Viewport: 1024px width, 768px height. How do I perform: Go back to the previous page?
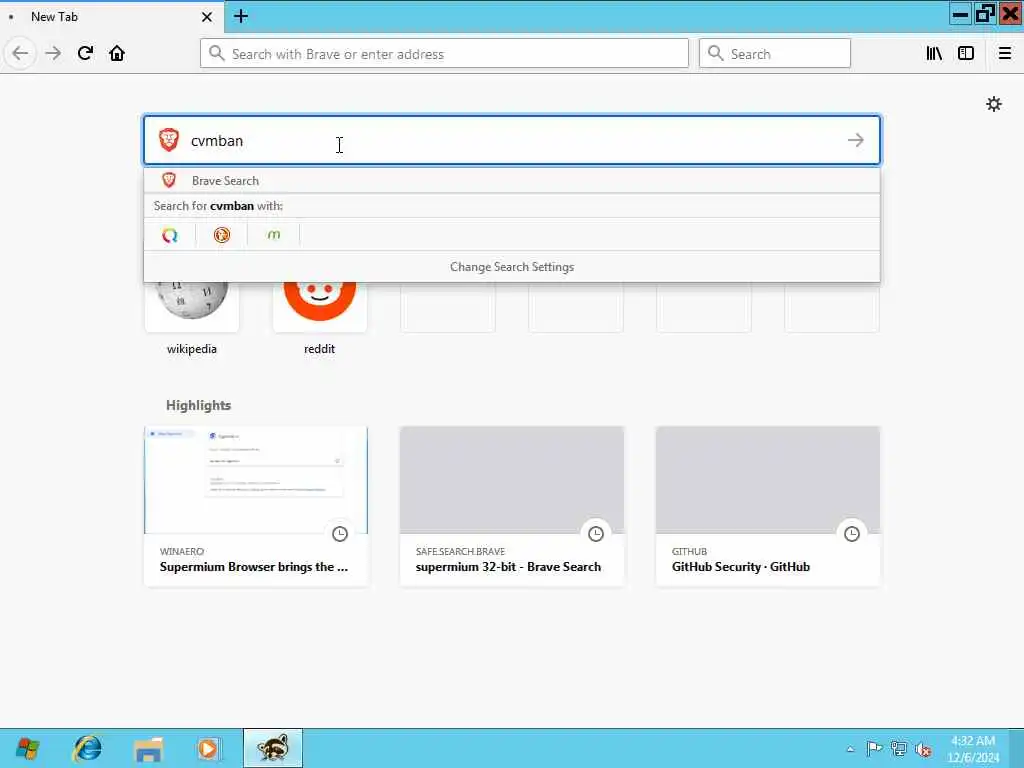click(x=20, y=54)
